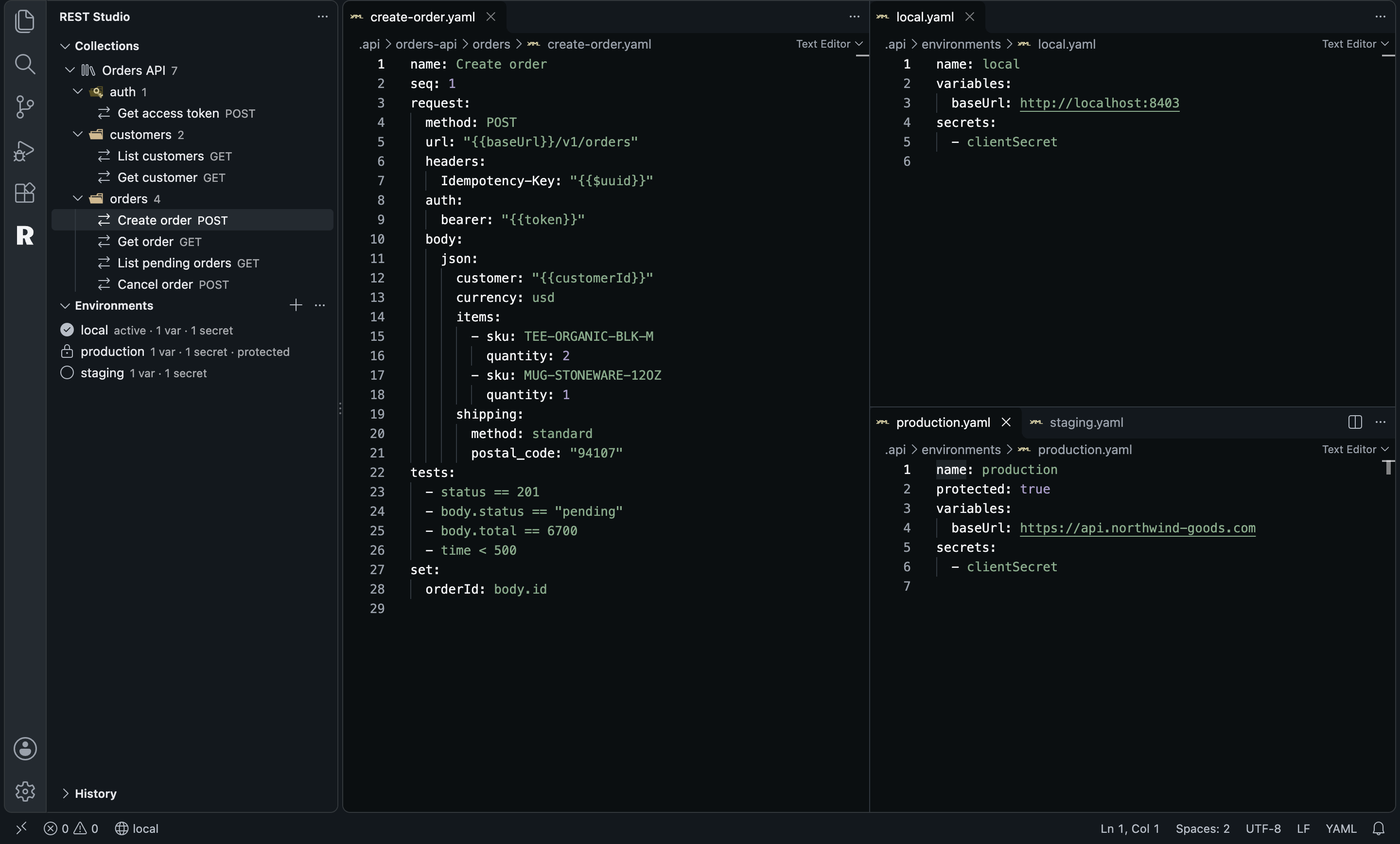The height and width of the screenshot is (844, 1400).
Task: Collapse the auth folder
Action: click(78, 91)
